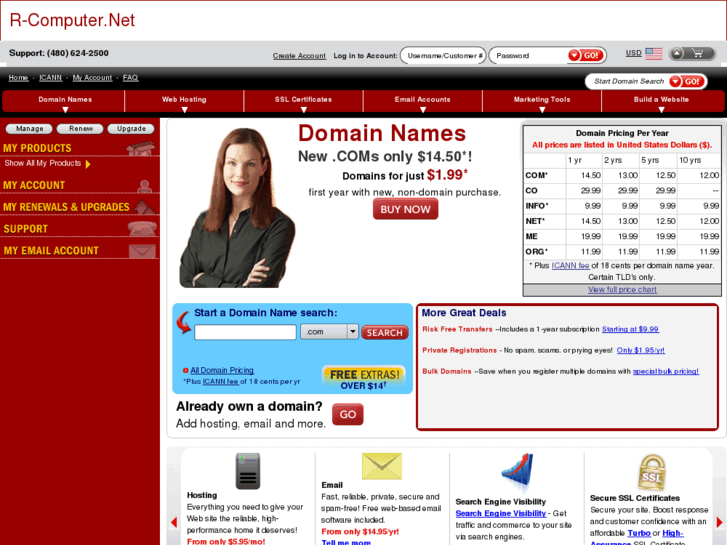Click Show All My Products
727x545 pixels.
click(x=43, y=163)
